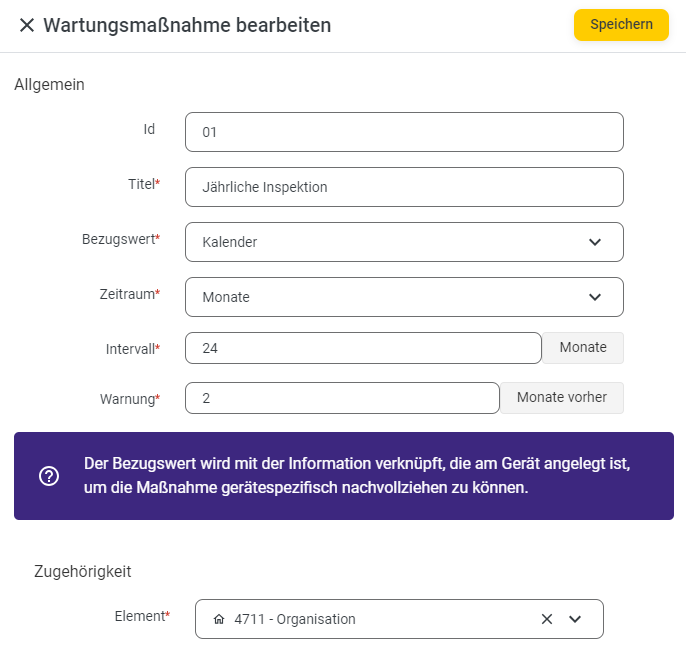686x658 pixels.
Task: Expand the Element dropdown chevron
Action: pyautogui.click(x=575, y=619)
